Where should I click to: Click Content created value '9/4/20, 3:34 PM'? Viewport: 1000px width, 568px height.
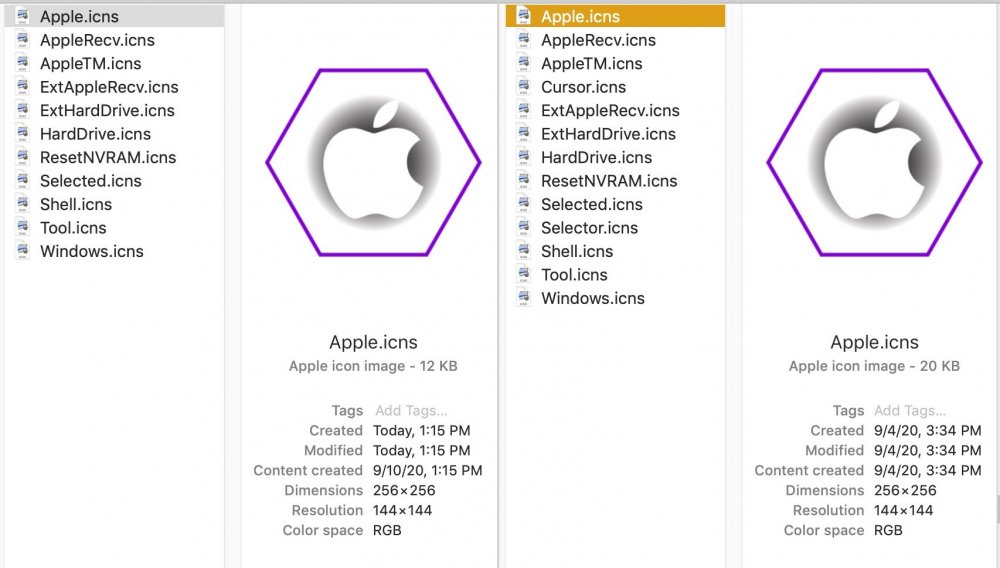pyautogui.click(x=927, y=471)
